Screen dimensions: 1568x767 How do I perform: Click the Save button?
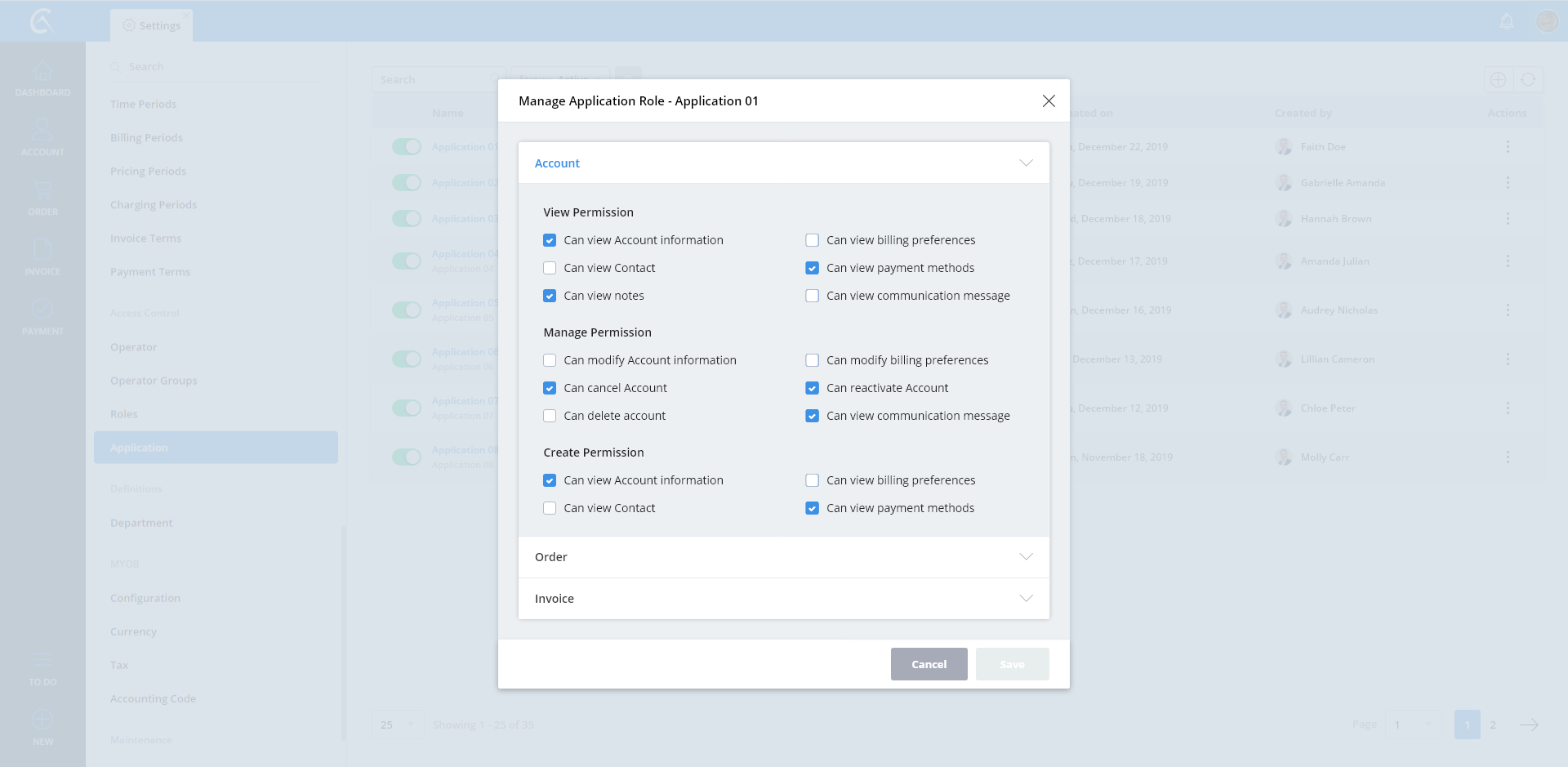[1012, 664]
